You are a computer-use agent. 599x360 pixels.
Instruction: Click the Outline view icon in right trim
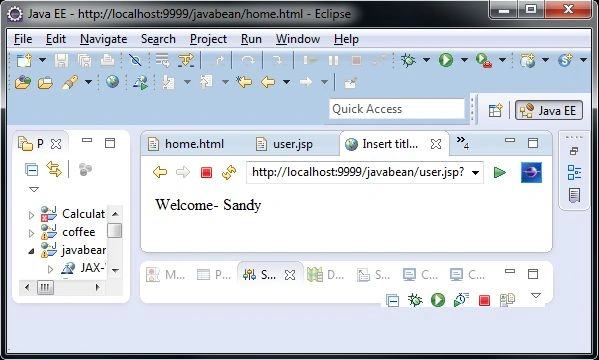[x=574, y=172]
